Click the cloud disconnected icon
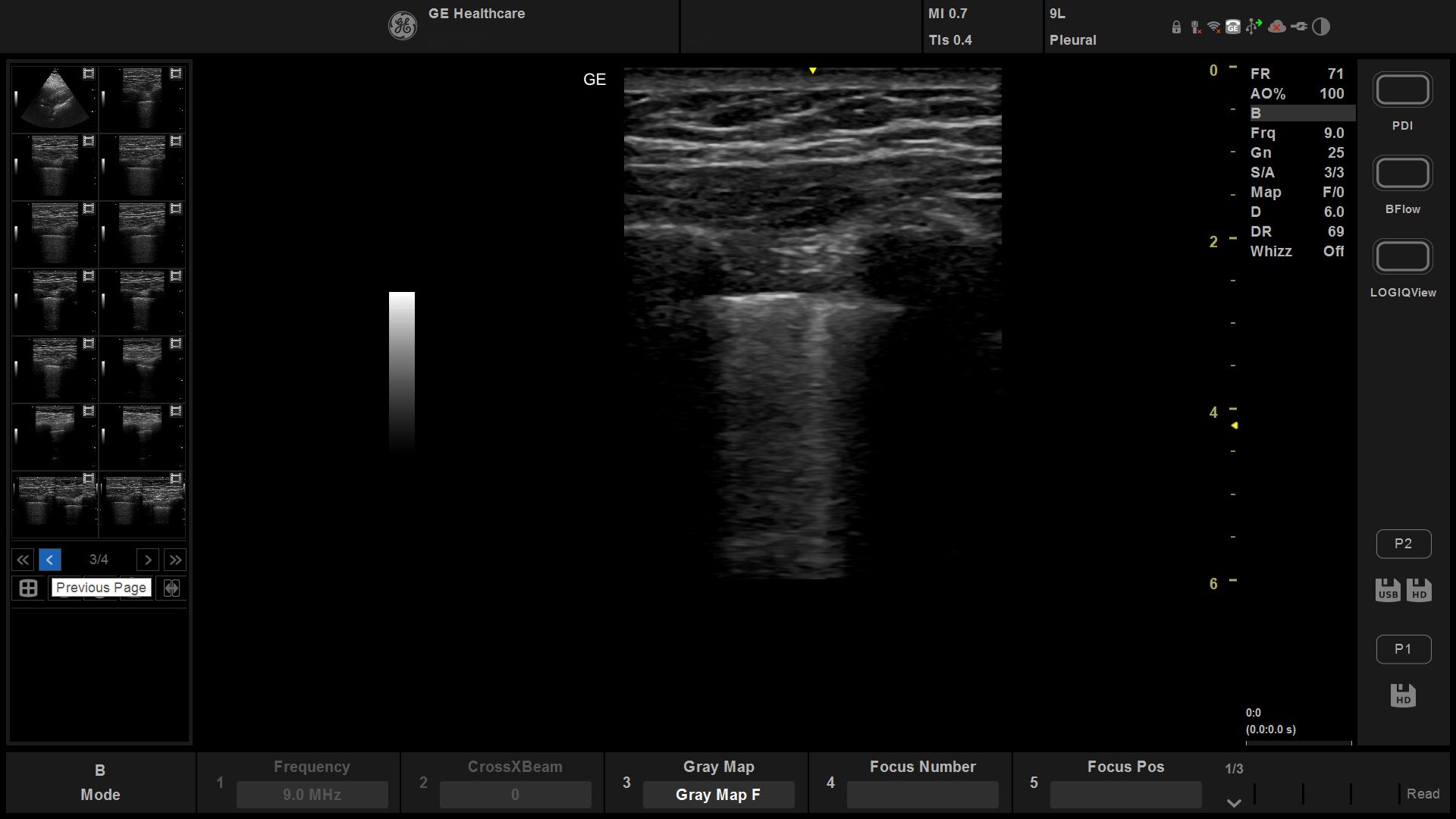1456x819 pixels. pyautogui.click(x=1277, y=27)
